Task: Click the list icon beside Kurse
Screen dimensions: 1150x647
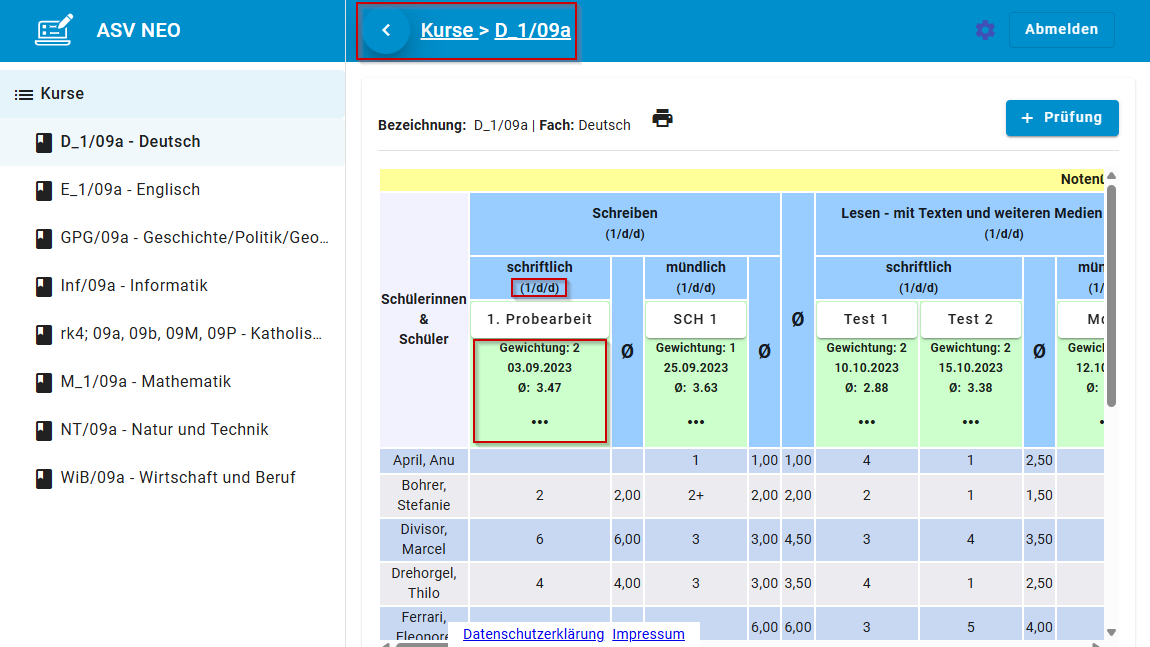Action: coord(24,94)
